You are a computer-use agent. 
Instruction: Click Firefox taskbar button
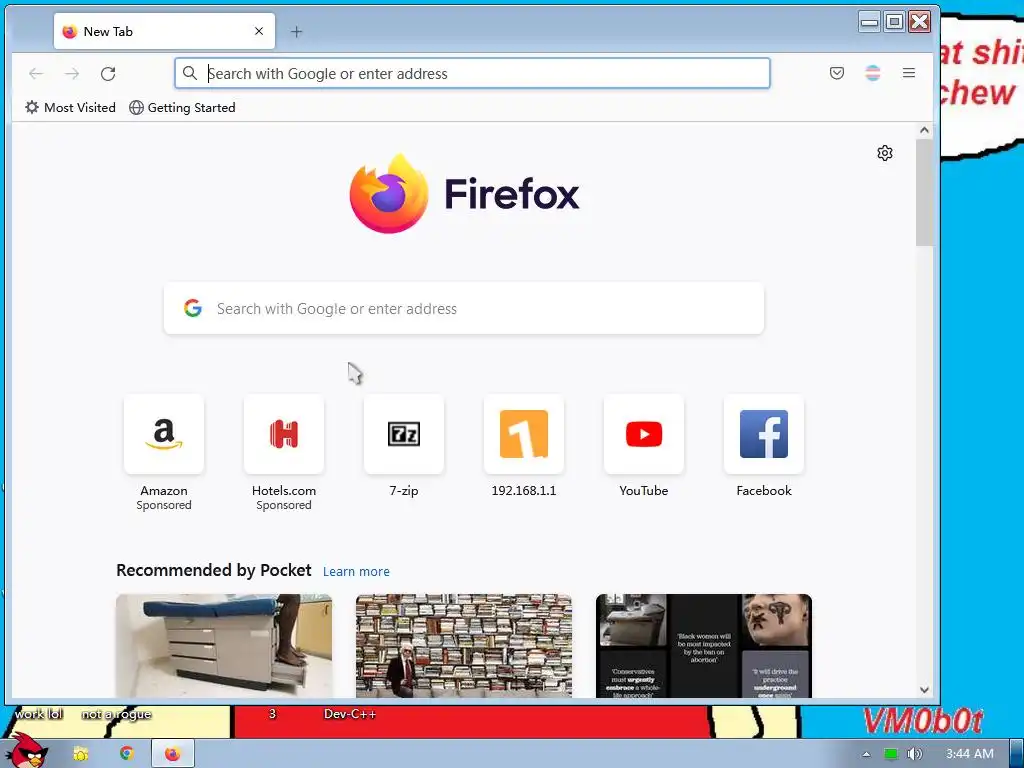pyautogui.click(x=172, y=754)
